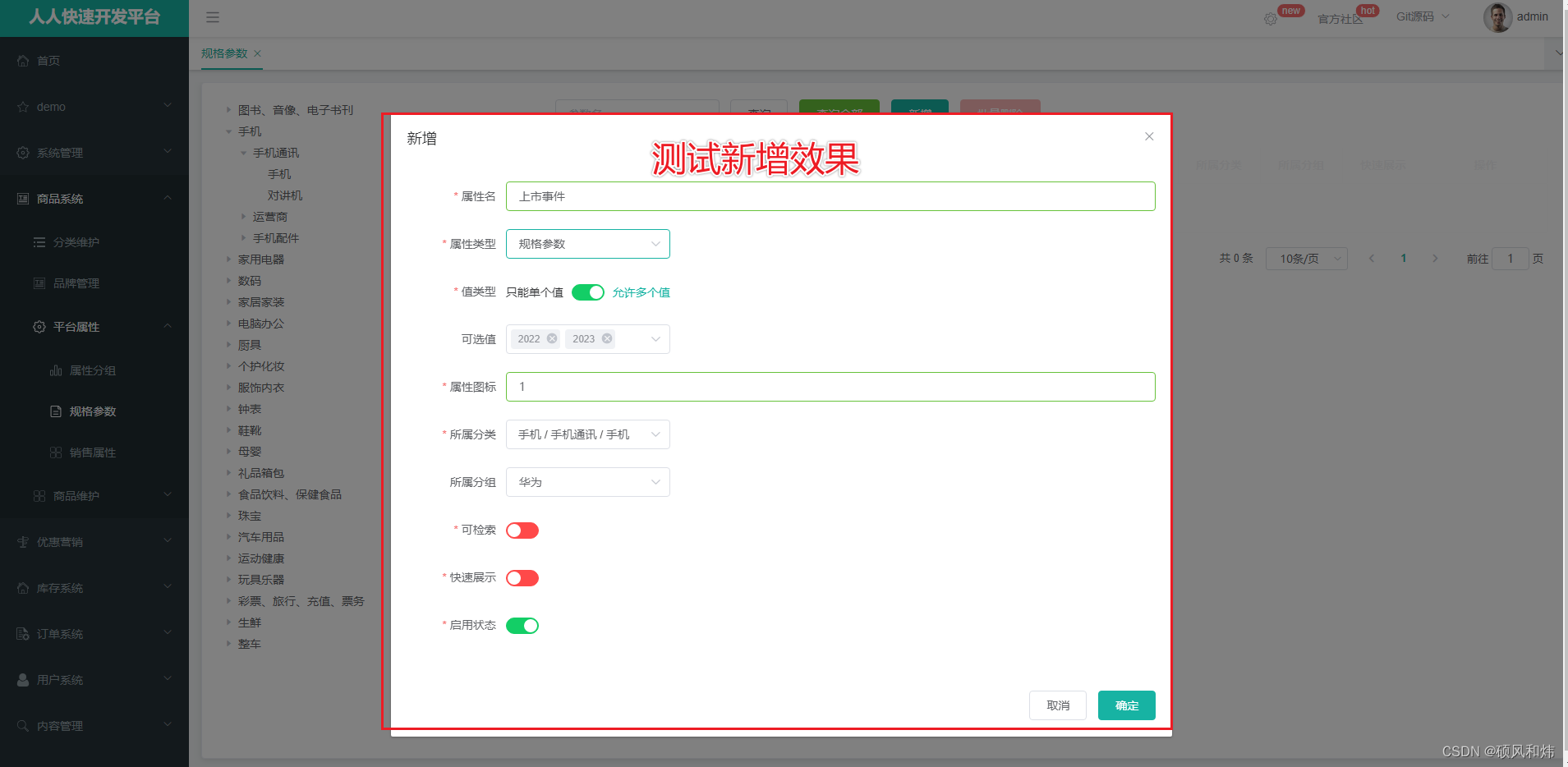Toggle the 值类型 switch

(x=588, y=292)
